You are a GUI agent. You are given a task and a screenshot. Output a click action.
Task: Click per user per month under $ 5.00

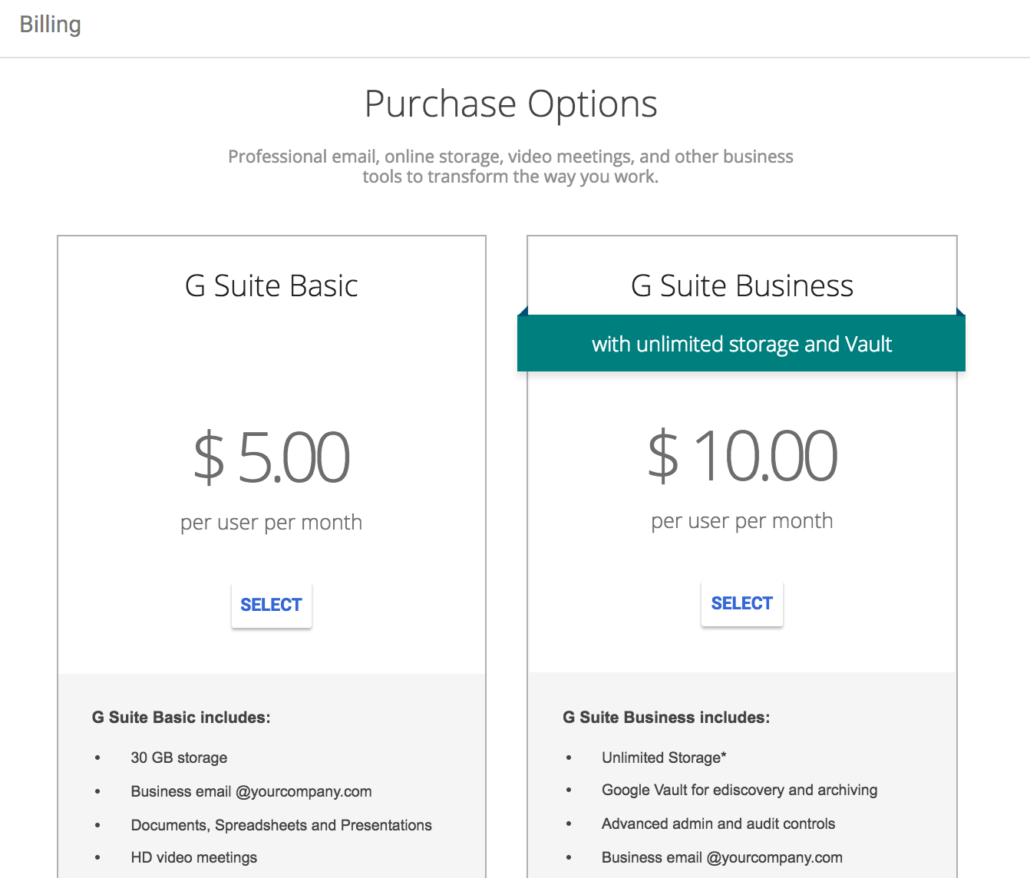click(271, 522)
